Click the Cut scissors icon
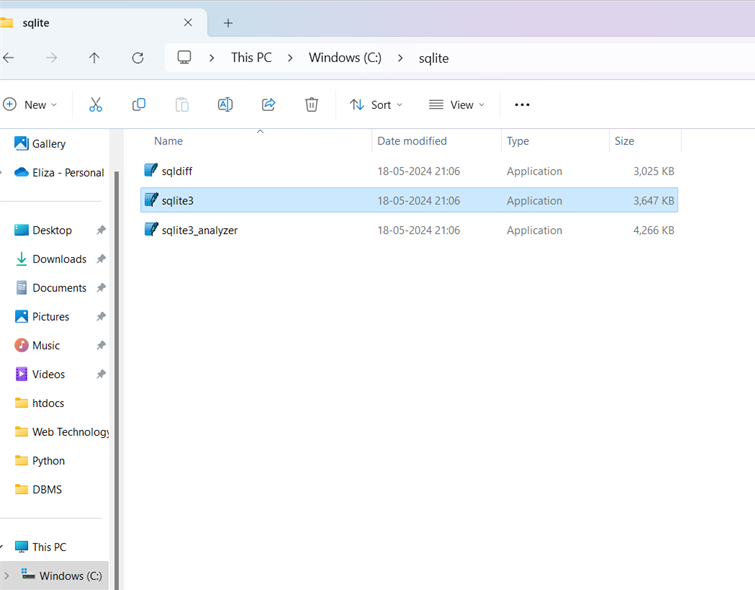The image size is (755, 590). (x=95, y=105)
